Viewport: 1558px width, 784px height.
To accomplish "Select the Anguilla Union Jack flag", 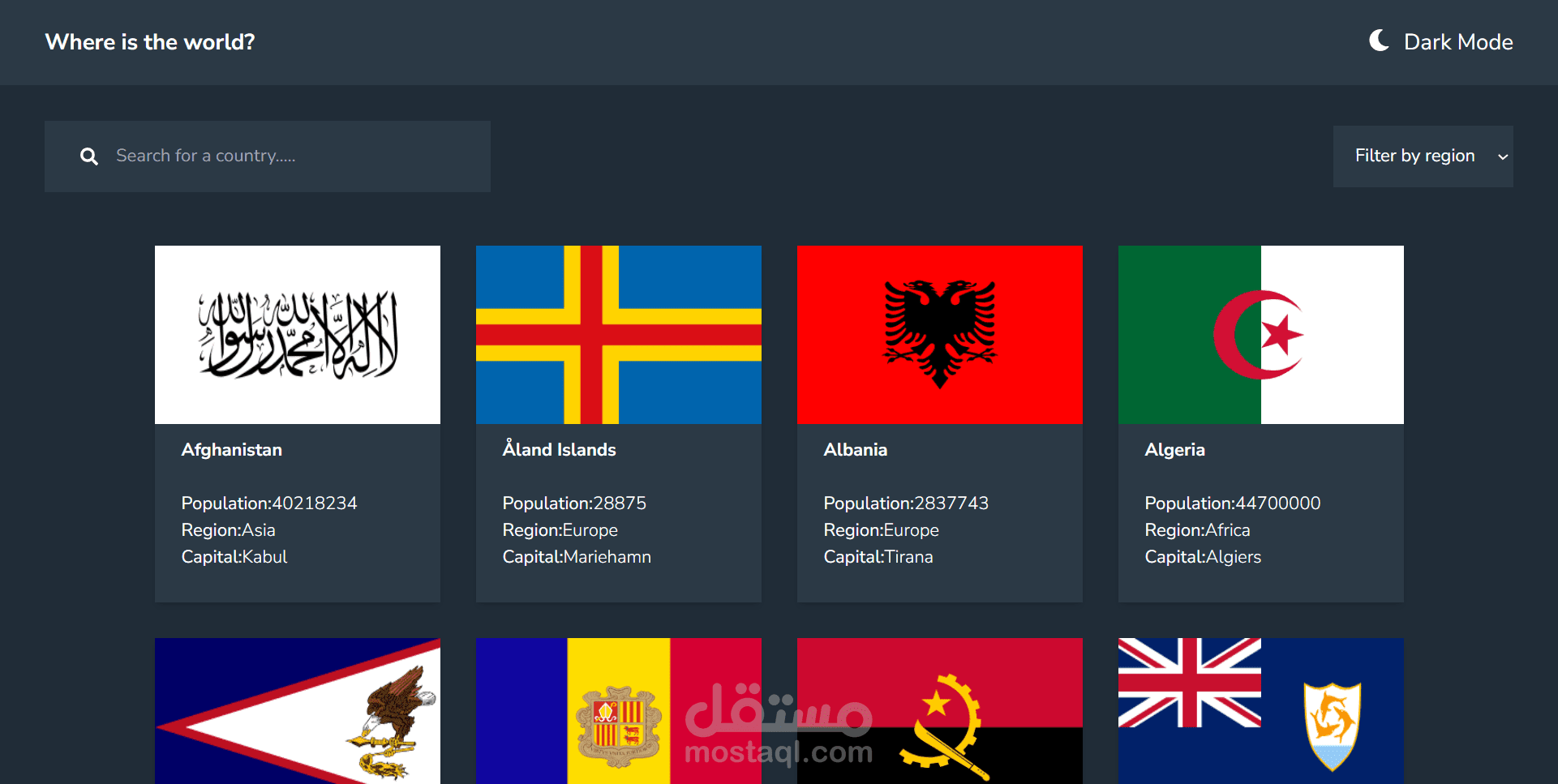I will [x=1261, y=711].
